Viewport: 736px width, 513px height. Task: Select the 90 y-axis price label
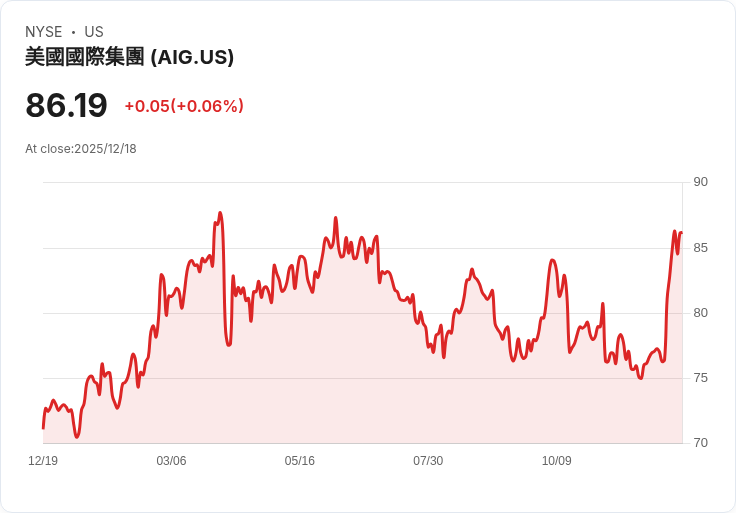coord(700,182)
